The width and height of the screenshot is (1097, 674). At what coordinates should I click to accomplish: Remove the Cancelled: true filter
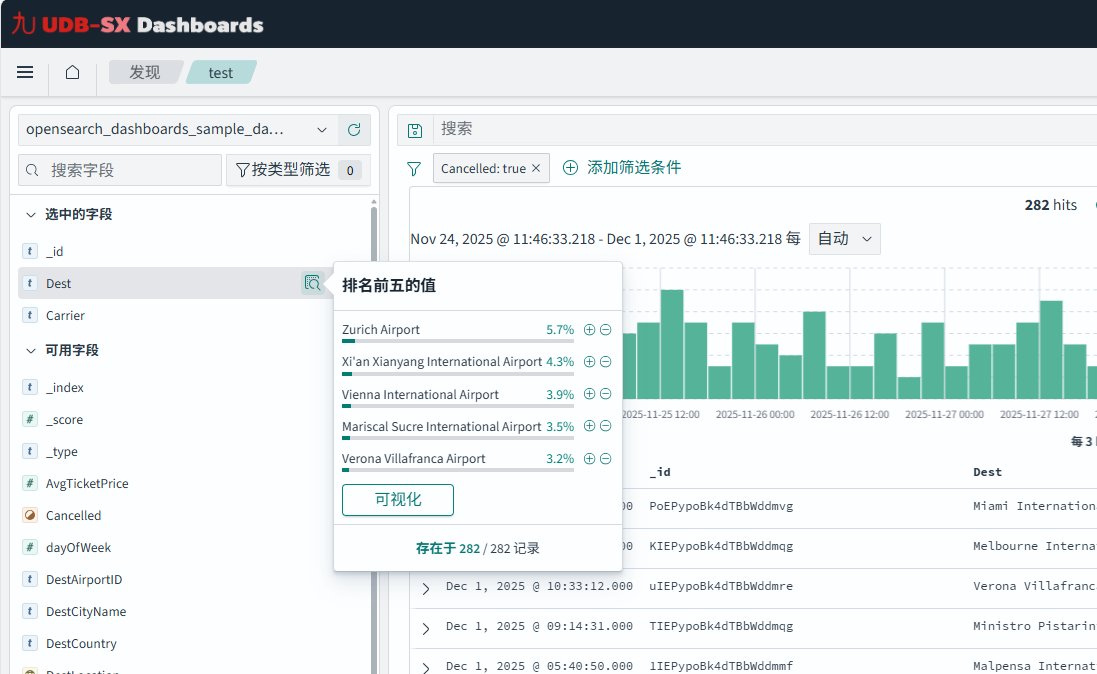click(536, 169)
